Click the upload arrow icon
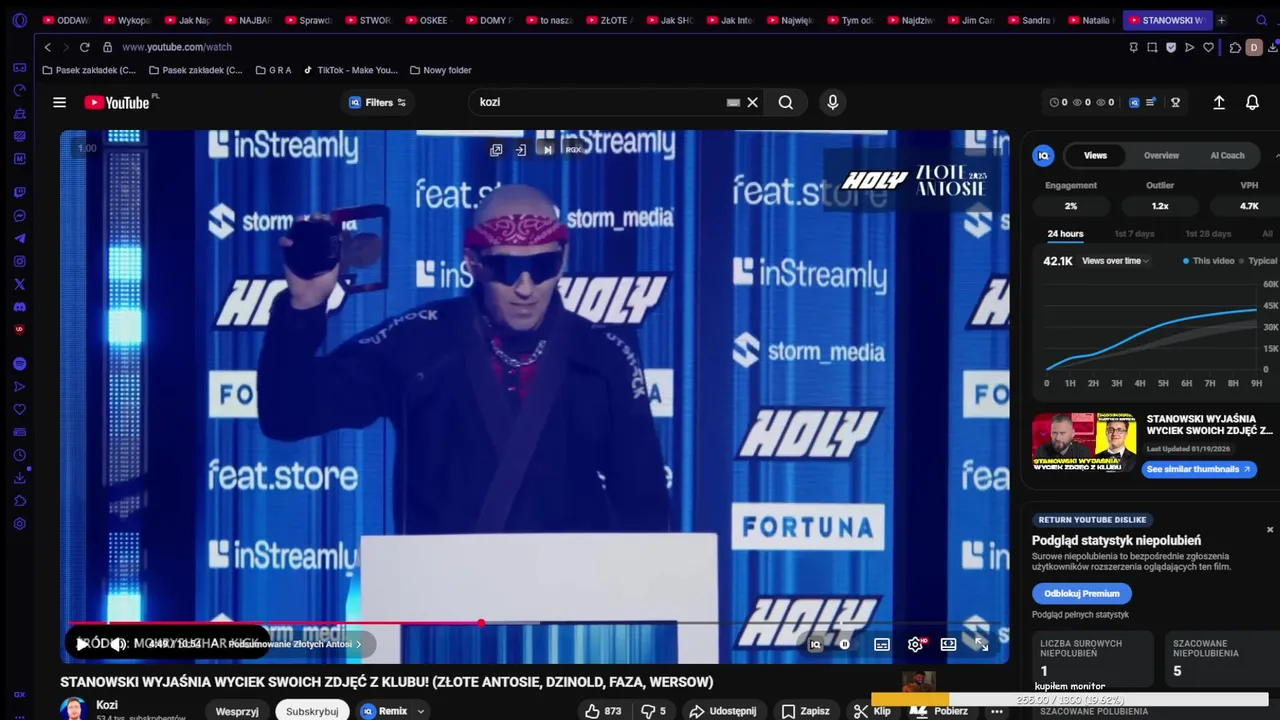The image size is (1280, 720). coord(1219,102)
